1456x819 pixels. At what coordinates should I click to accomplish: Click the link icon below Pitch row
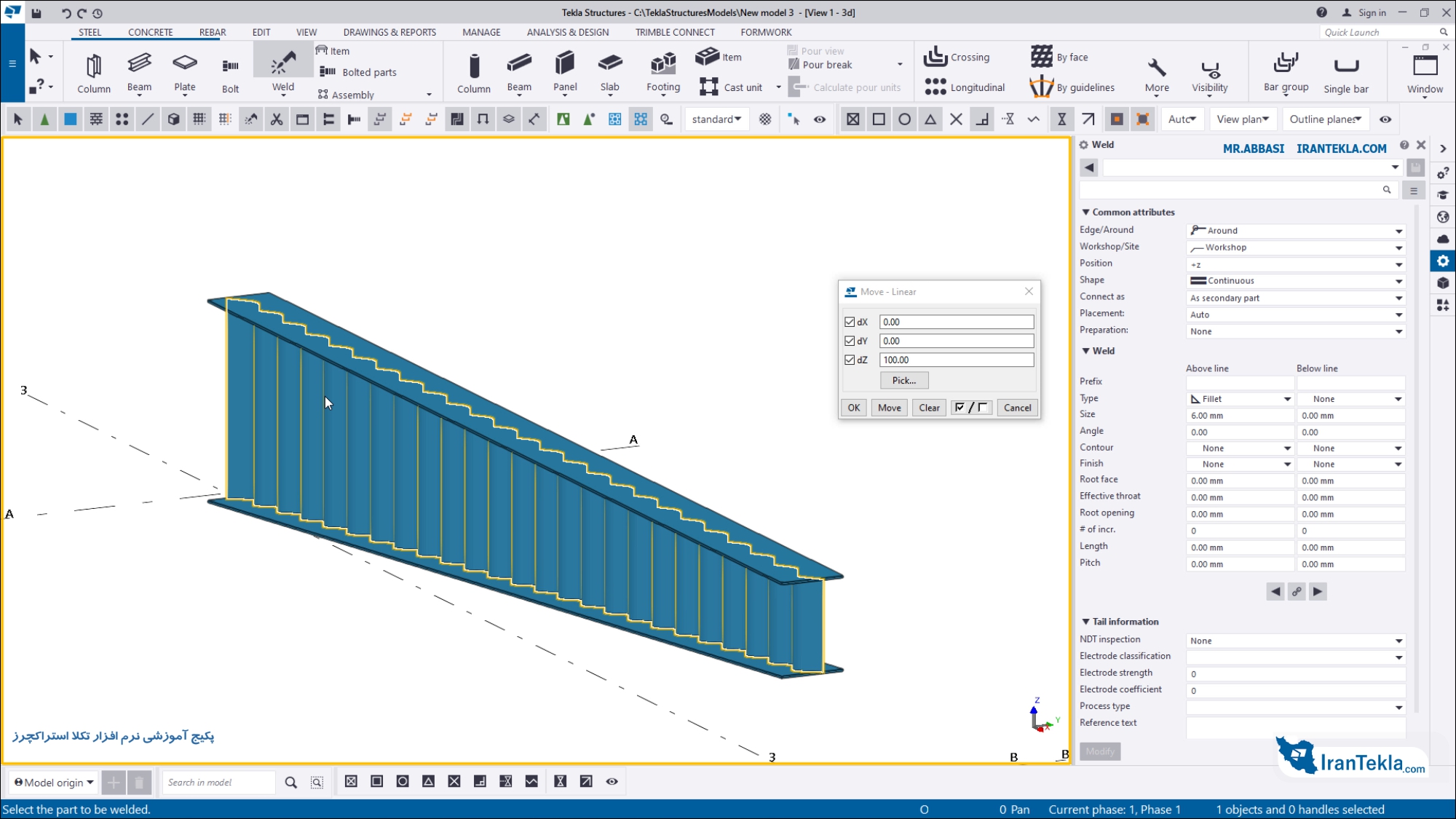pyautogui.click(x=1297, y=592)
